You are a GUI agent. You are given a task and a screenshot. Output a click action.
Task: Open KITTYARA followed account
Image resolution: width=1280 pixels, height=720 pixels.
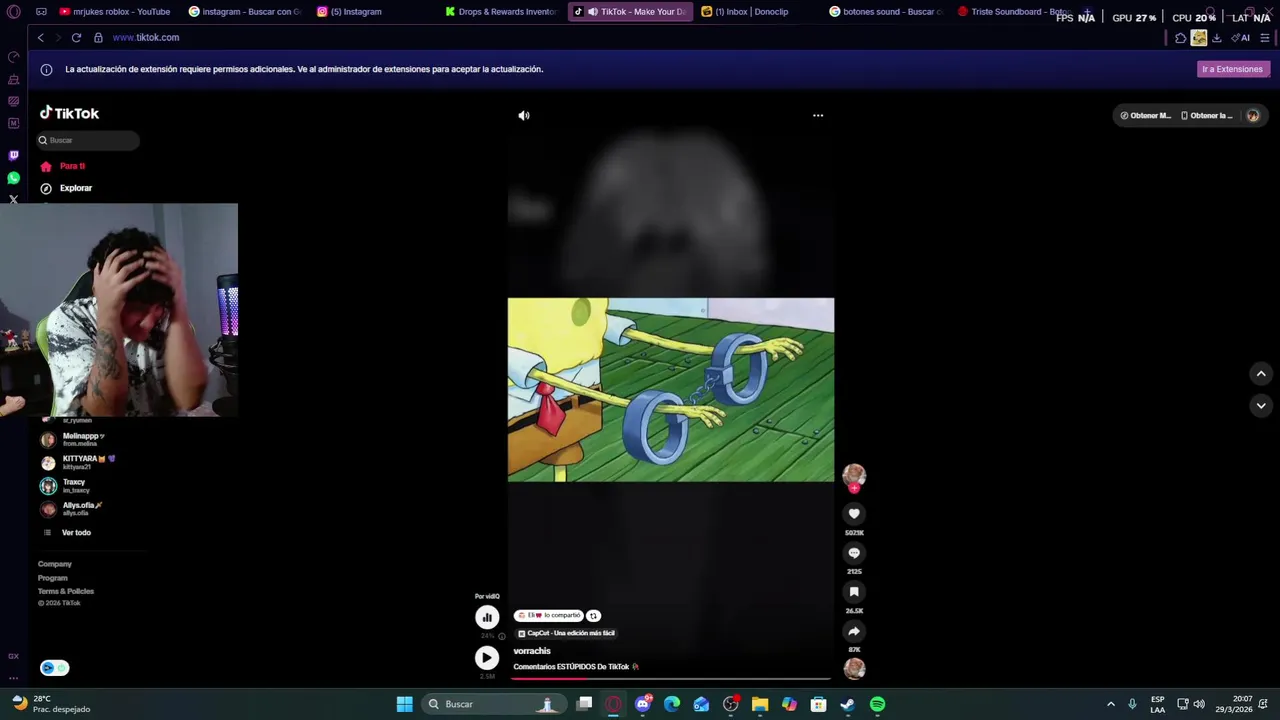coord(78,462)
